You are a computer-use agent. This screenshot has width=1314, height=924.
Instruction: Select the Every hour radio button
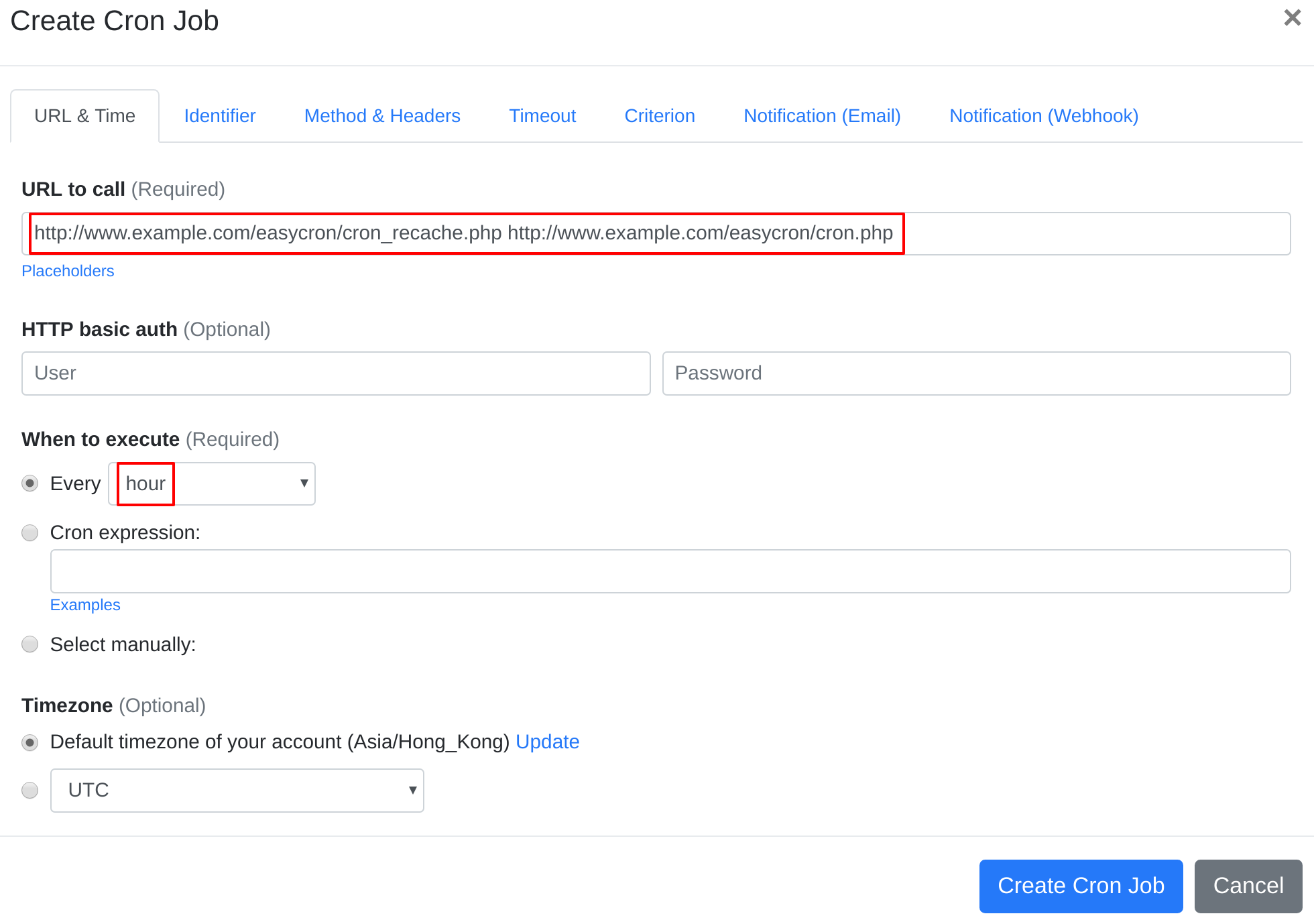click(x=29, y=483)
